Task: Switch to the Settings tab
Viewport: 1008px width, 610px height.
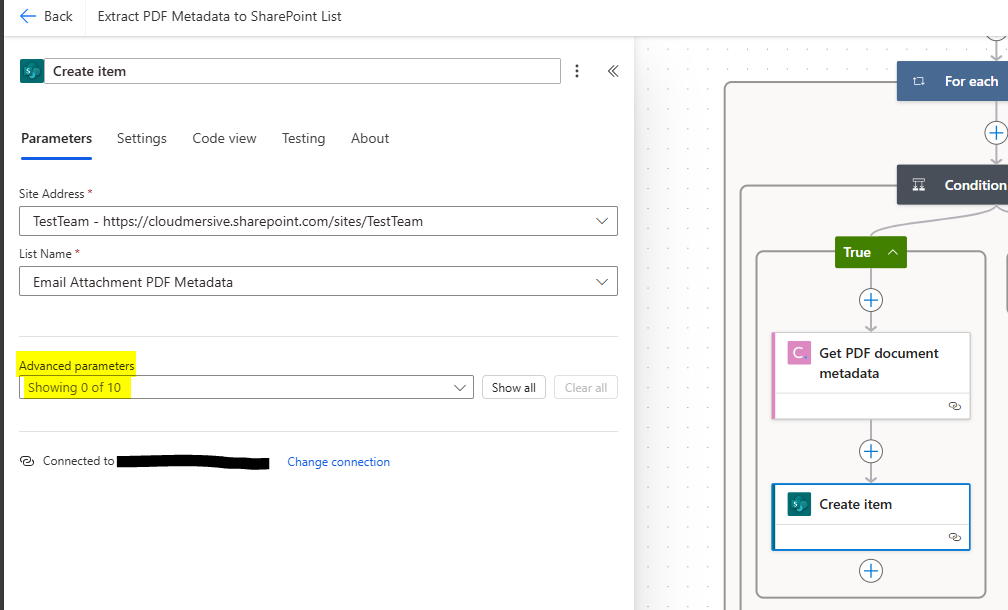Action: coord(142,139)
